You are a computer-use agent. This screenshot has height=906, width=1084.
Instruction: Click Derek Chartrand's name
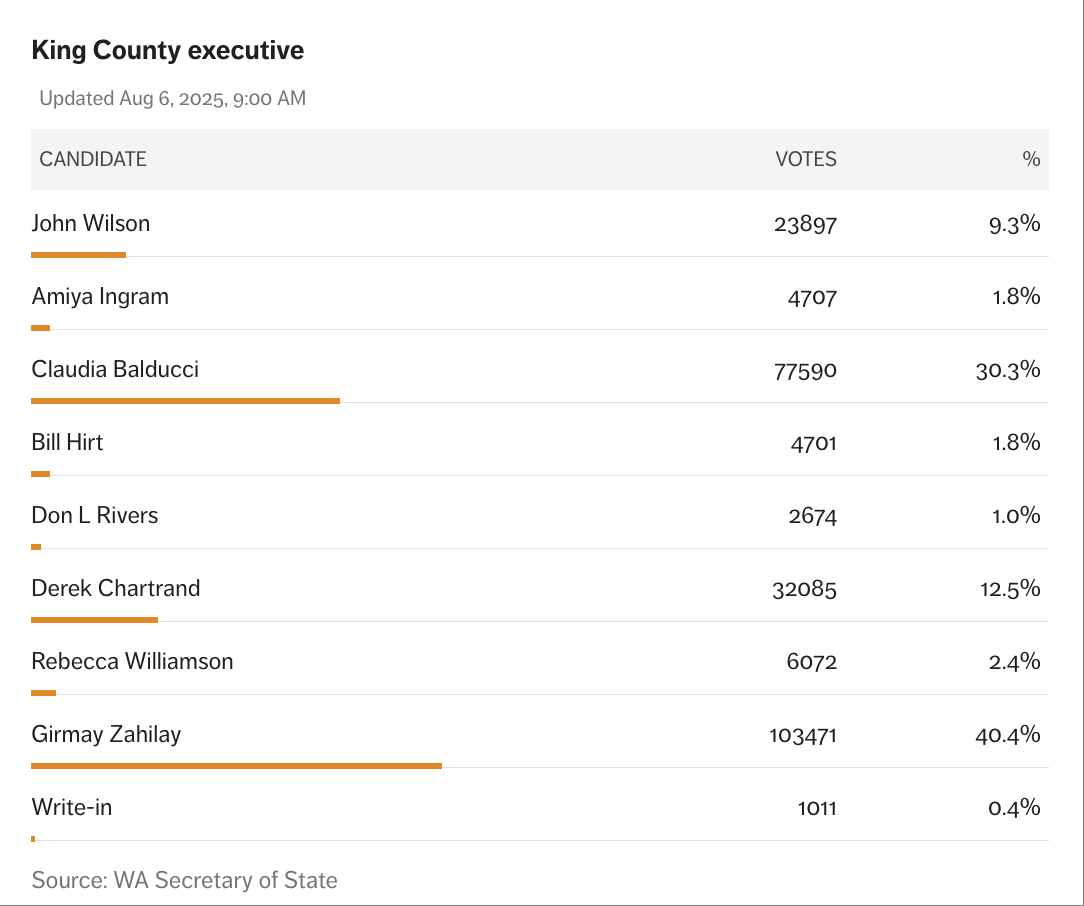coord(116,588)
